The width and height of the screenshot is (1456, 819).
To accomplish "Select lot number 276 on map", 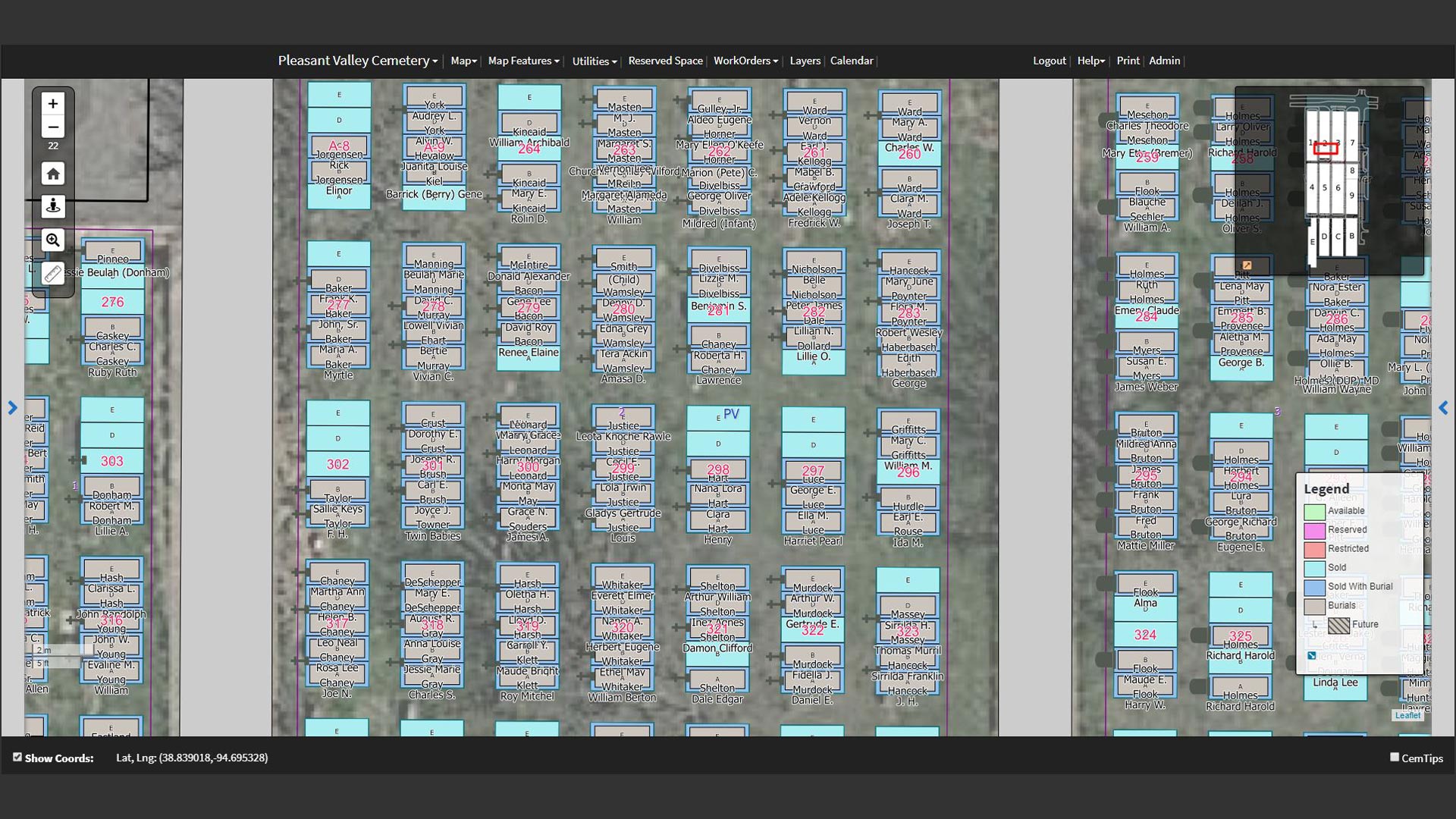I will (112, 302).
